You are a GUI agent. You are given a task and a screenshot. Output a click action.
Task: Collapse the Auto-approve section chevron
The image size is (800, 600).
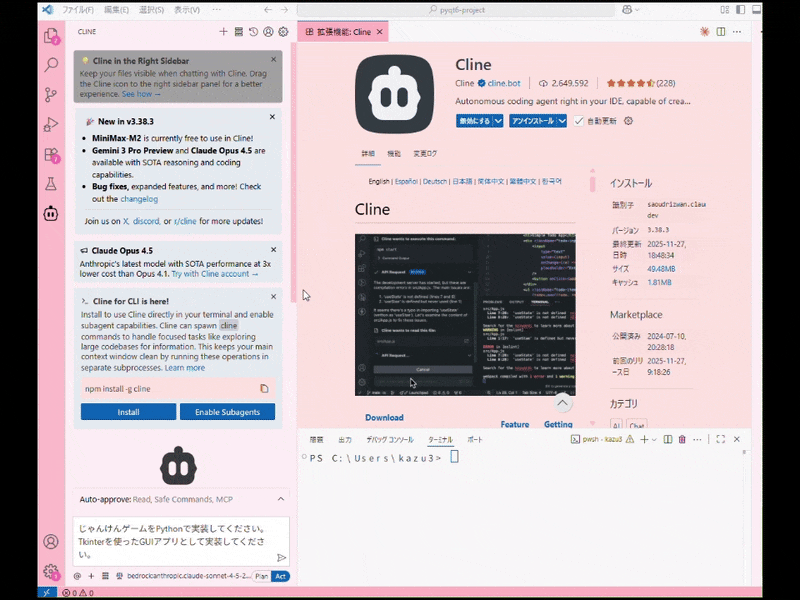point(282,499)
